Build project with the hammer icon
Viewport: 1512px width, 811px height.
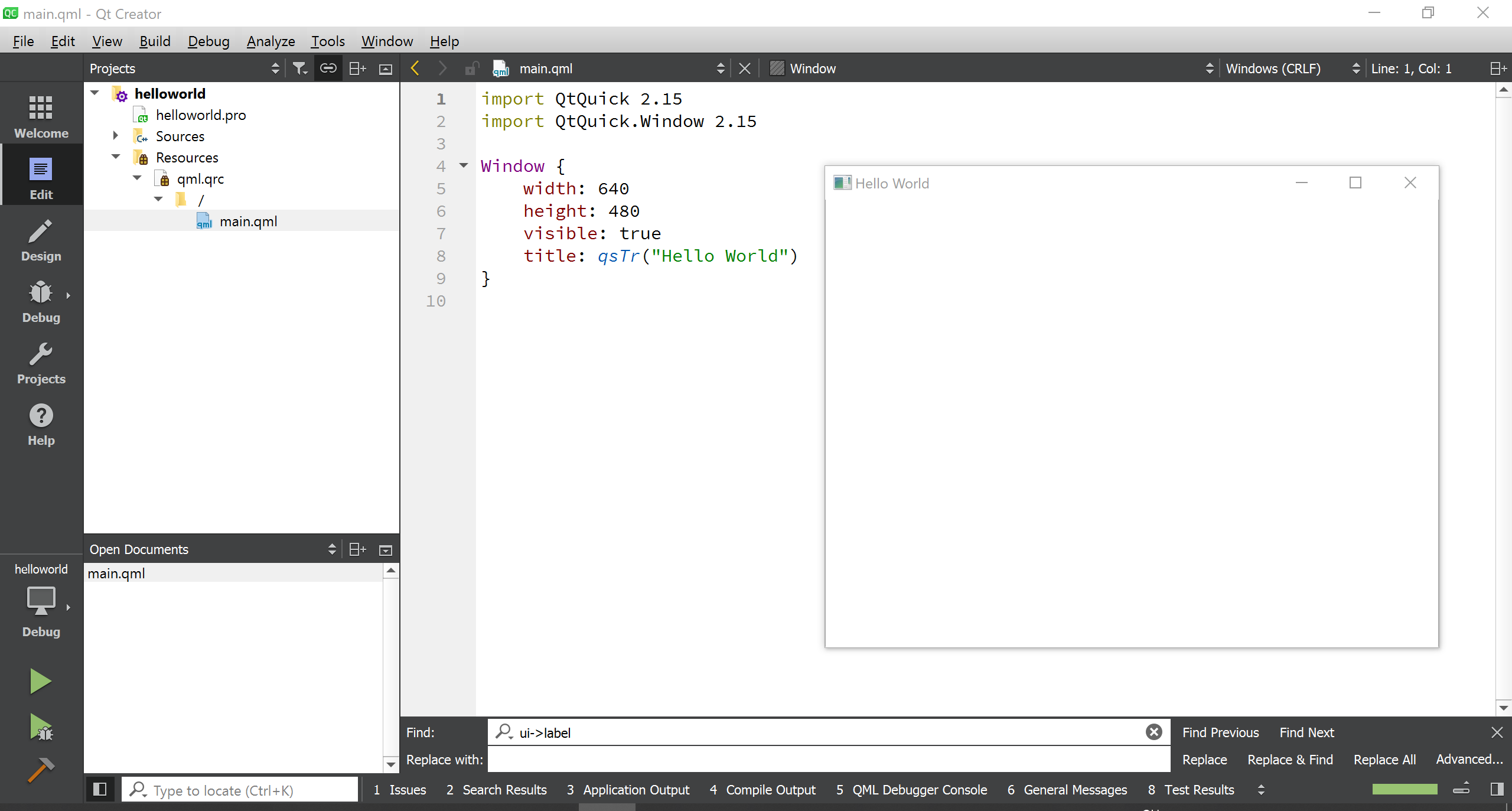pos(41,770)
